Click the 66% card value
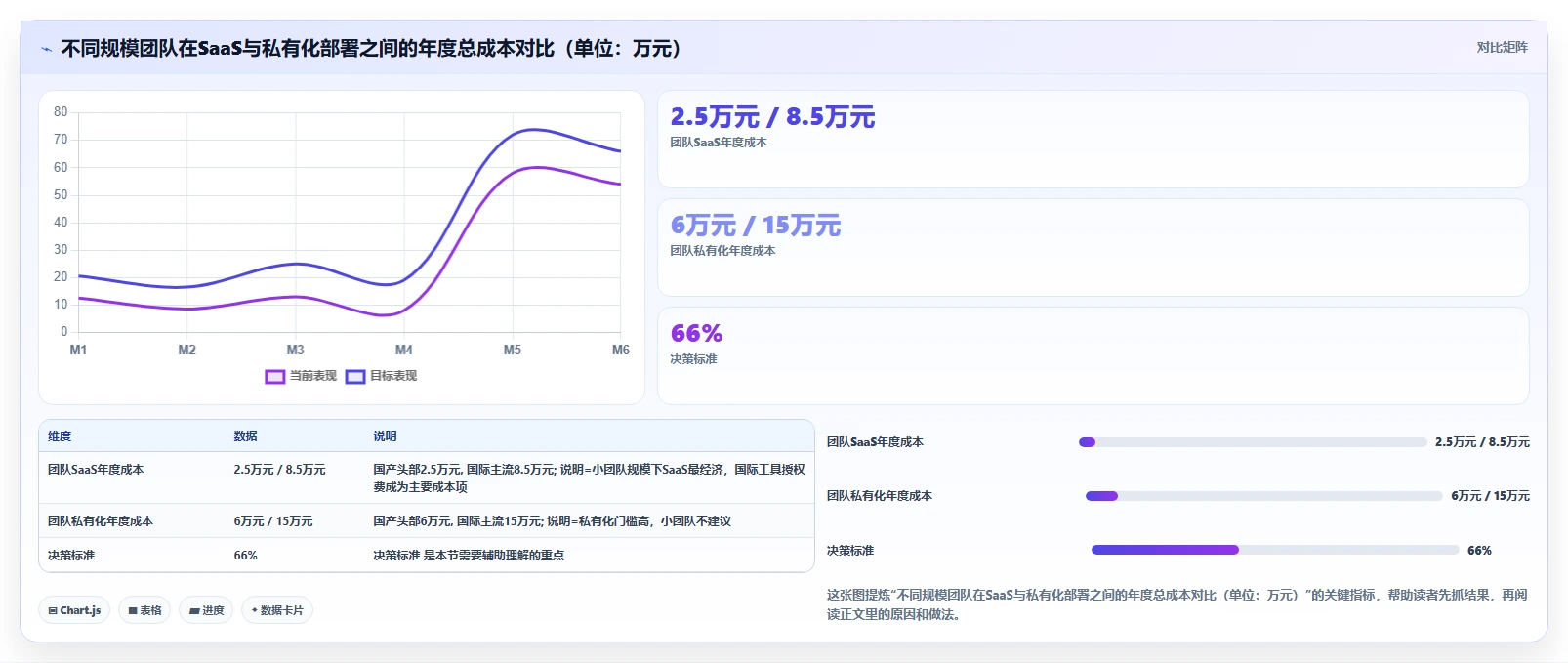 (696, 334)
